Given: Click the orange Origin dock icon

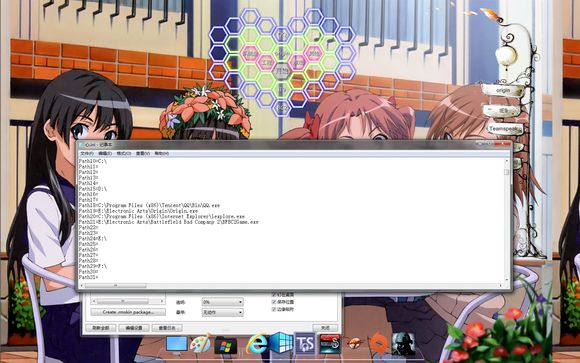Looking at the screenshot, I should [379, 343].
